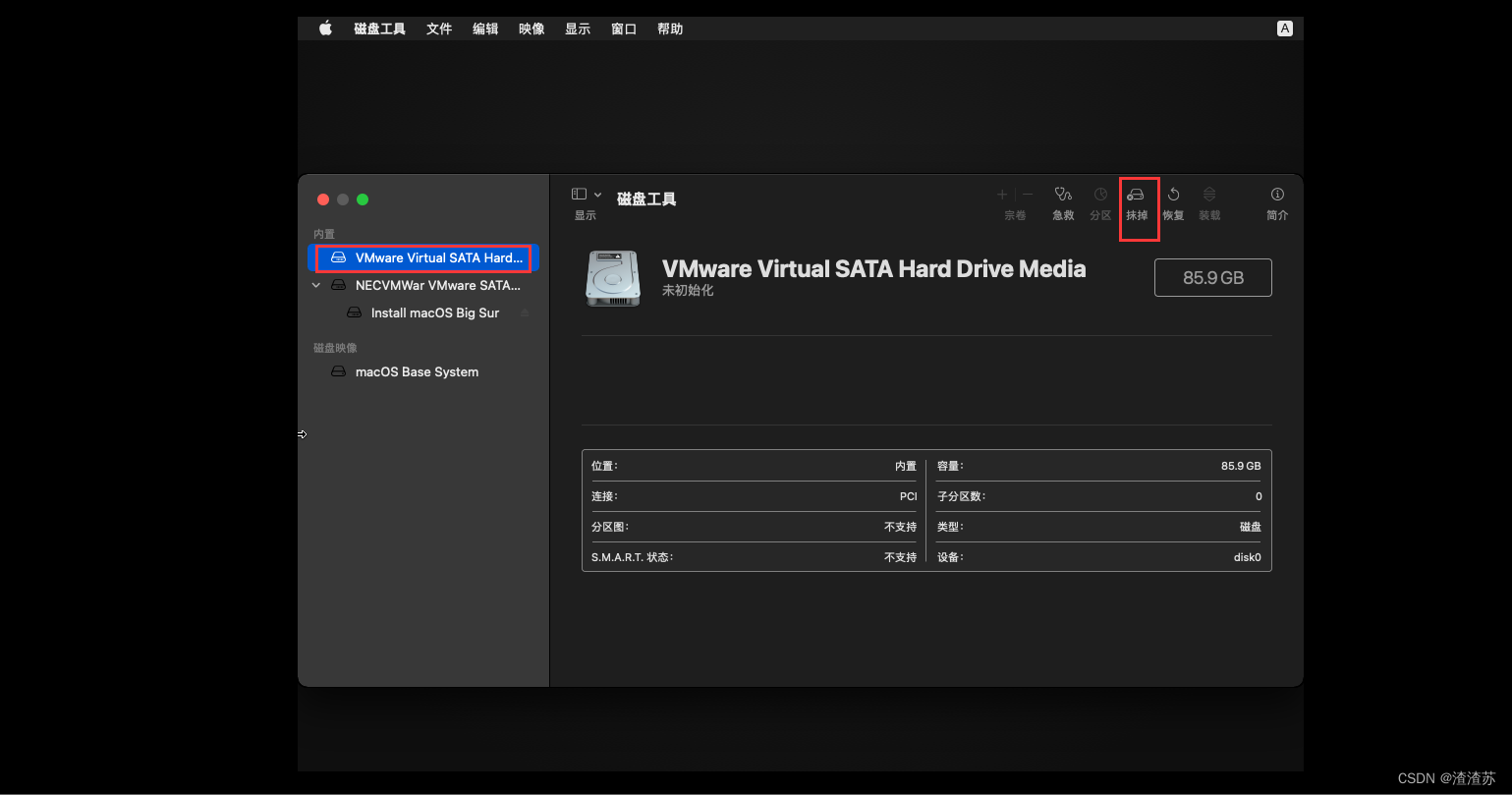Click the 磁盘映像 sidebar section header
The image size is (1512, 795).
pyautogui.click(x=335, y=348)
